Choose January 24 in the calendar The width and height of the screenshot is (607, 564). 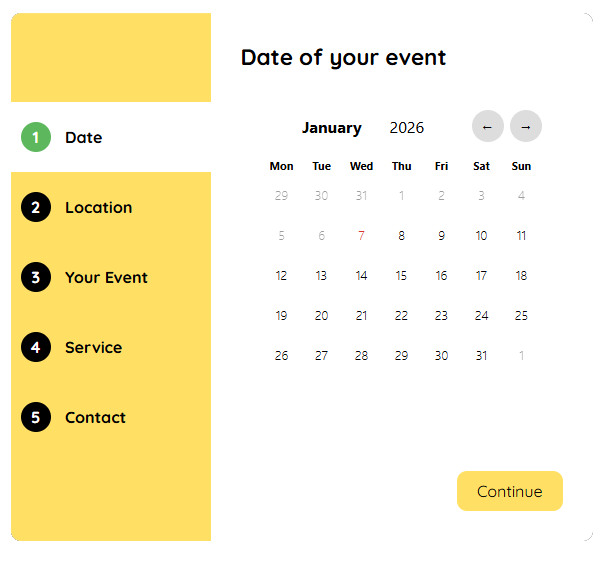[481, 316]
